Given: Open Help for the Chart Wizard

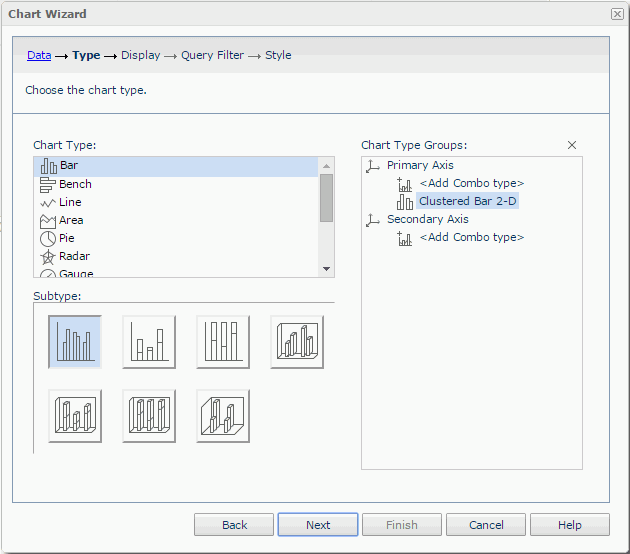Looking at the screenshot, I should (x=570, y=525).
